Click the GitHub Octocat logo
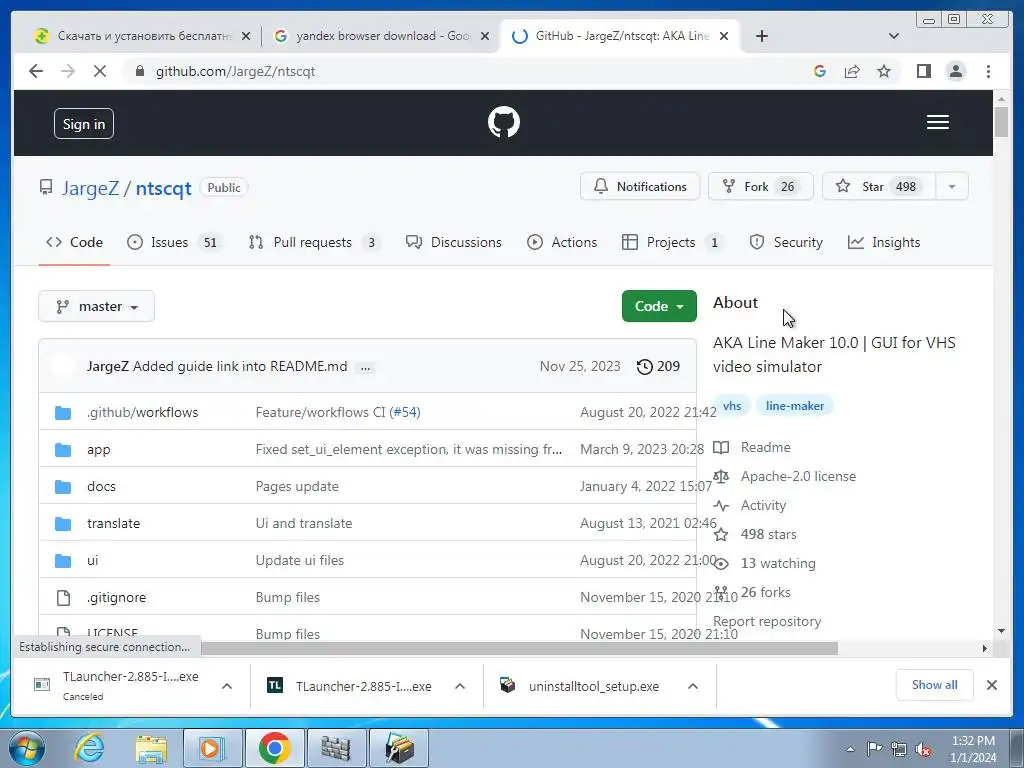1024x768 pixels. 504,122
